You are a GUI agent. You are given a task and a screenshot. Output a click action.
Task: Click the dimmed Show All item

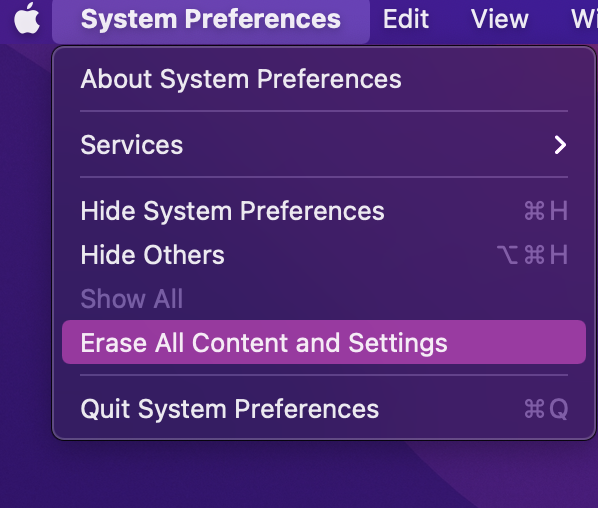(132, 299)
